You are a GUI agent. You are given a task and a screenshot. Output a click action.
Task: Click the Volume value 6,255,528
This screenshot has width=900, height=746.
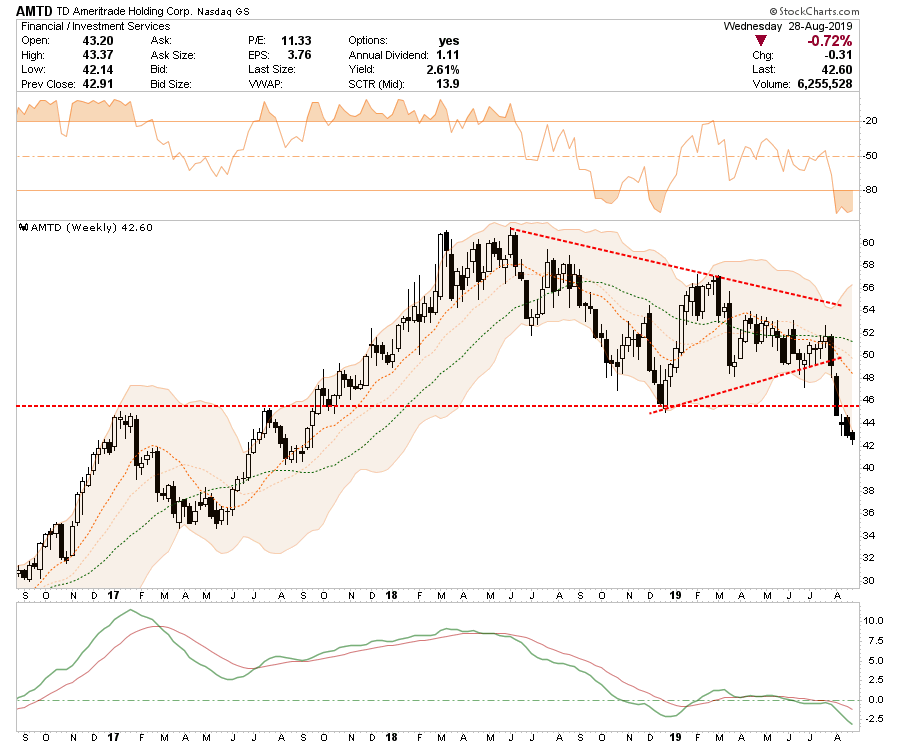(x=825, y=84)
